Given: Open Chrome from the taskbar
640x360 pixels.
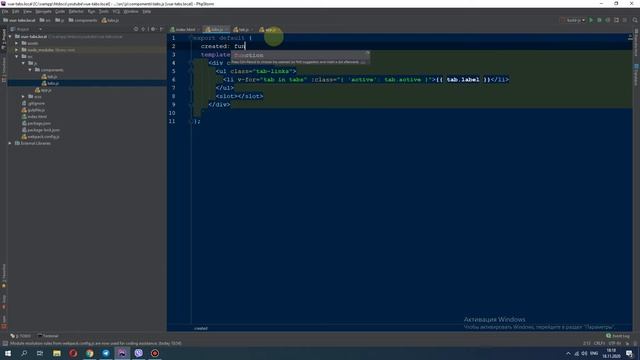Looking at the screenshot, I should (89, 353).
